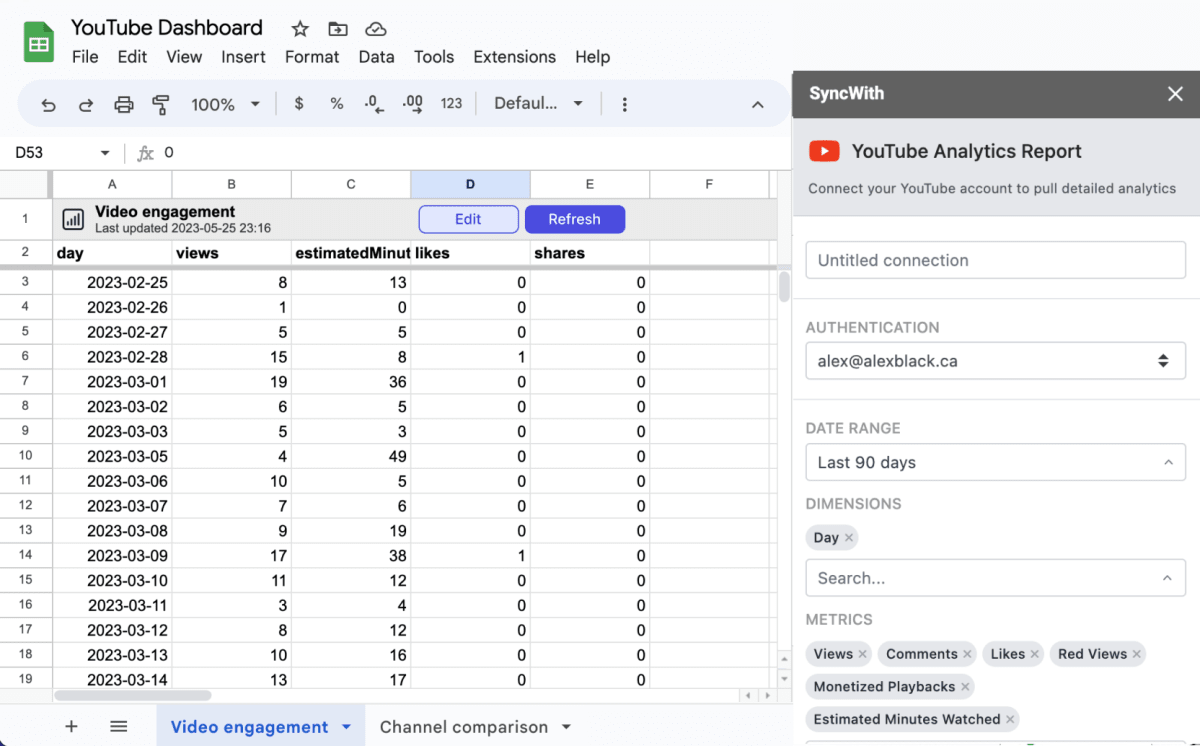The height and width of the screenshot is (746, 1200).
Task: Remove the Day dimension tag
Action: pyautogui.click(x=847, y=537)
